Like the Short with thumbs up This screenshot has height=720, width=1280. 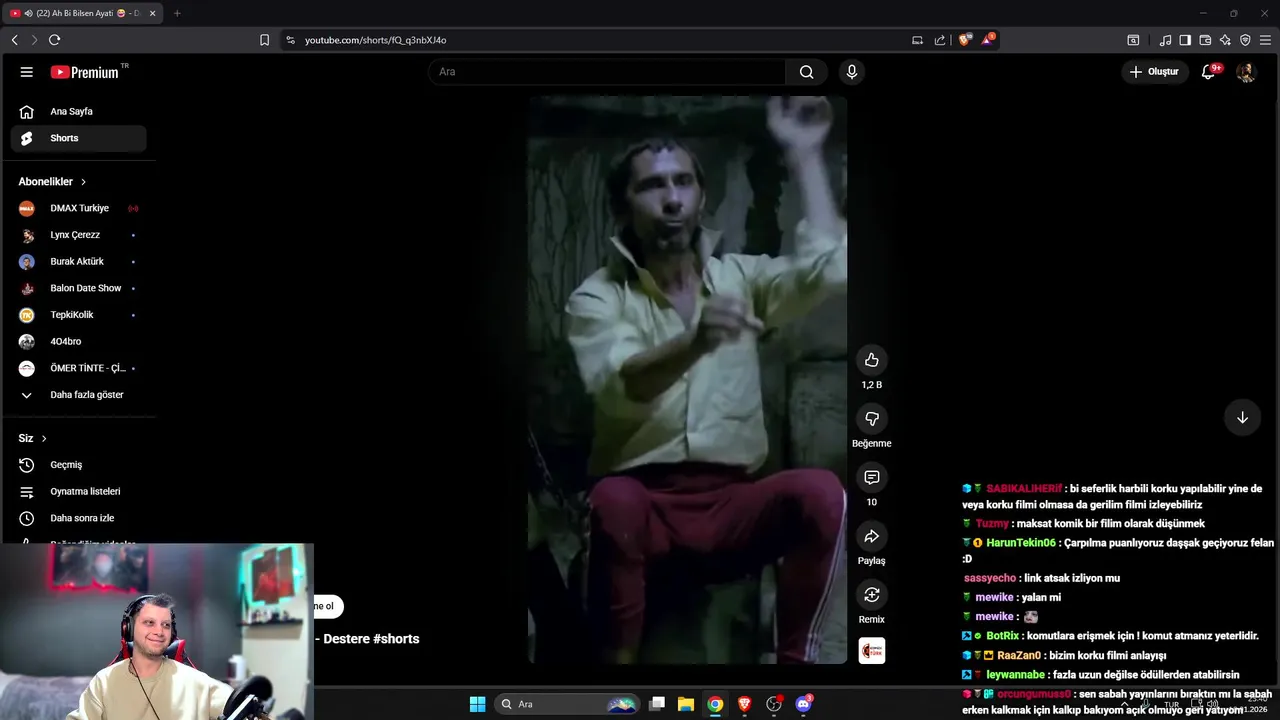[x=872, y=360]
